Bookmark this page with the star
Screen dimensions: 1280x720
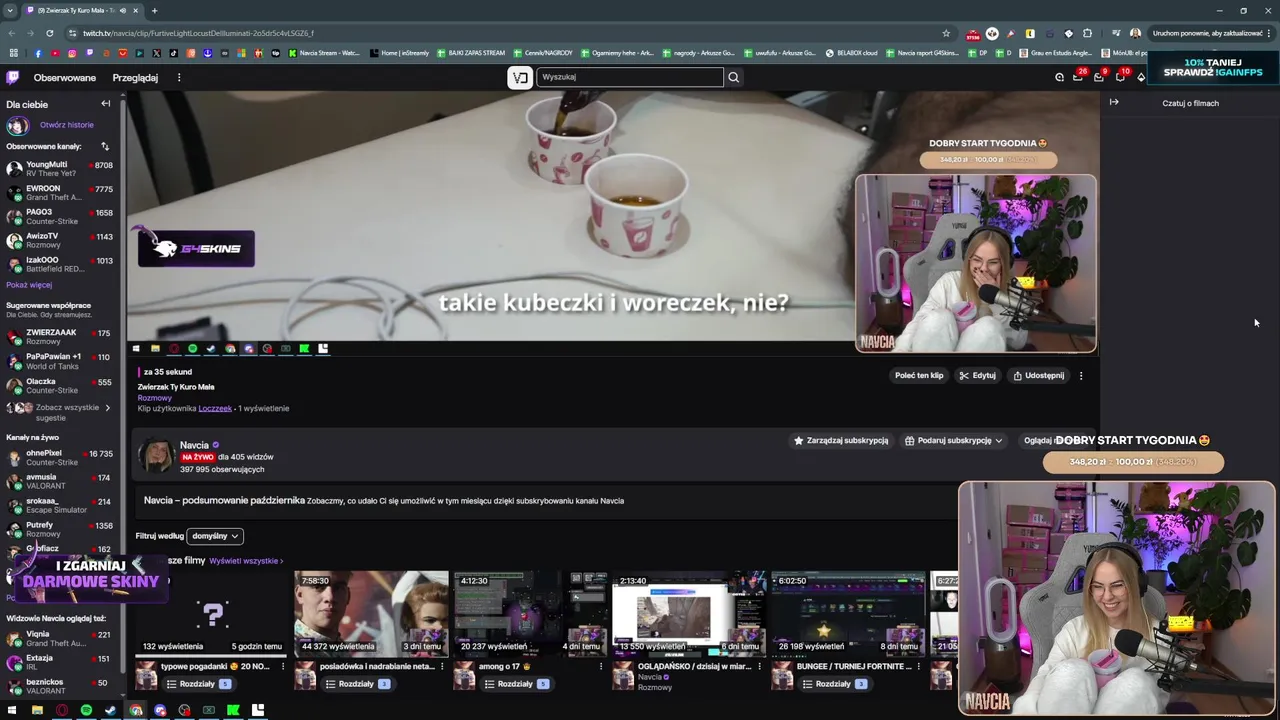pyautogui.click(x=946, y=33)
